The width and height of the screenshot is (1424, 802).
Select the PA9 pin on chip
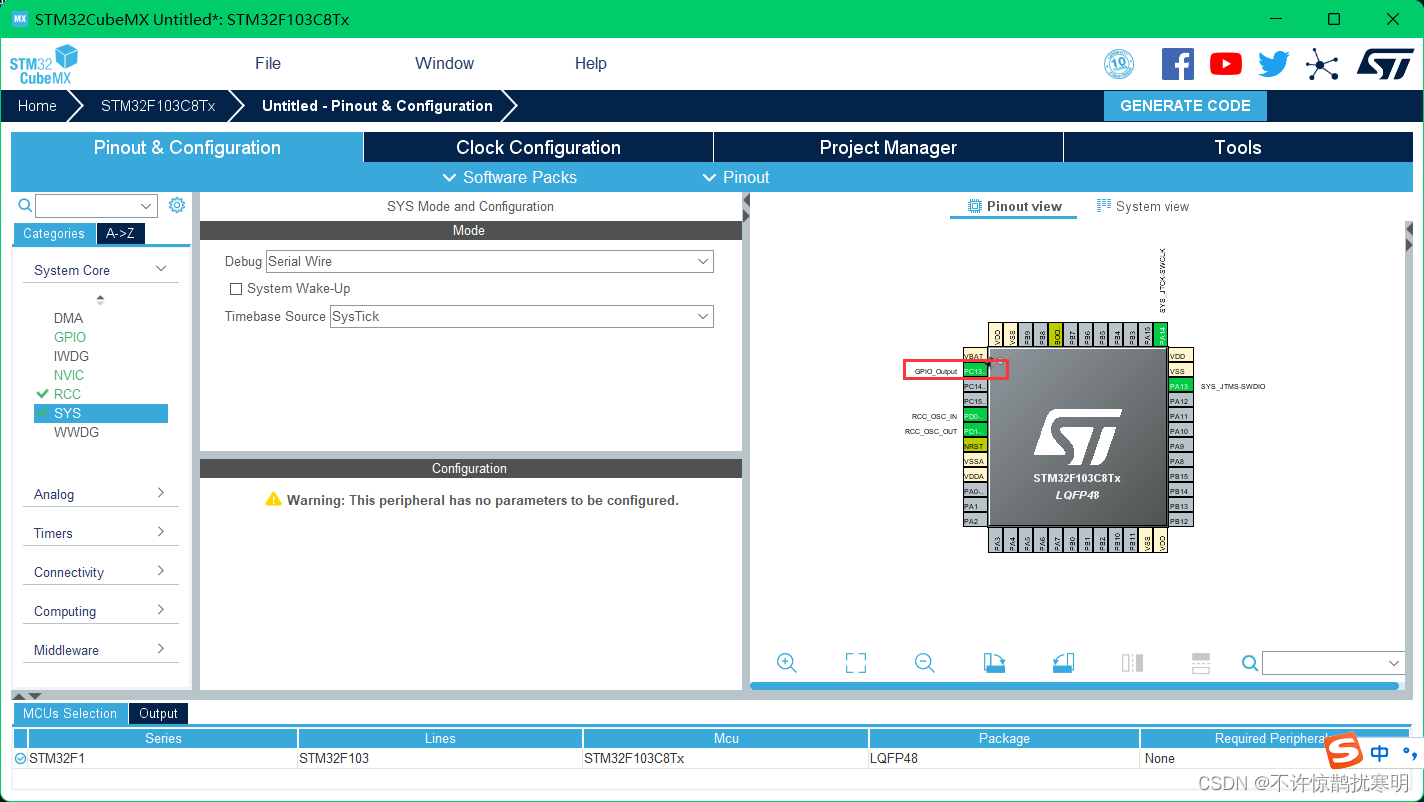pos(1181,446)
